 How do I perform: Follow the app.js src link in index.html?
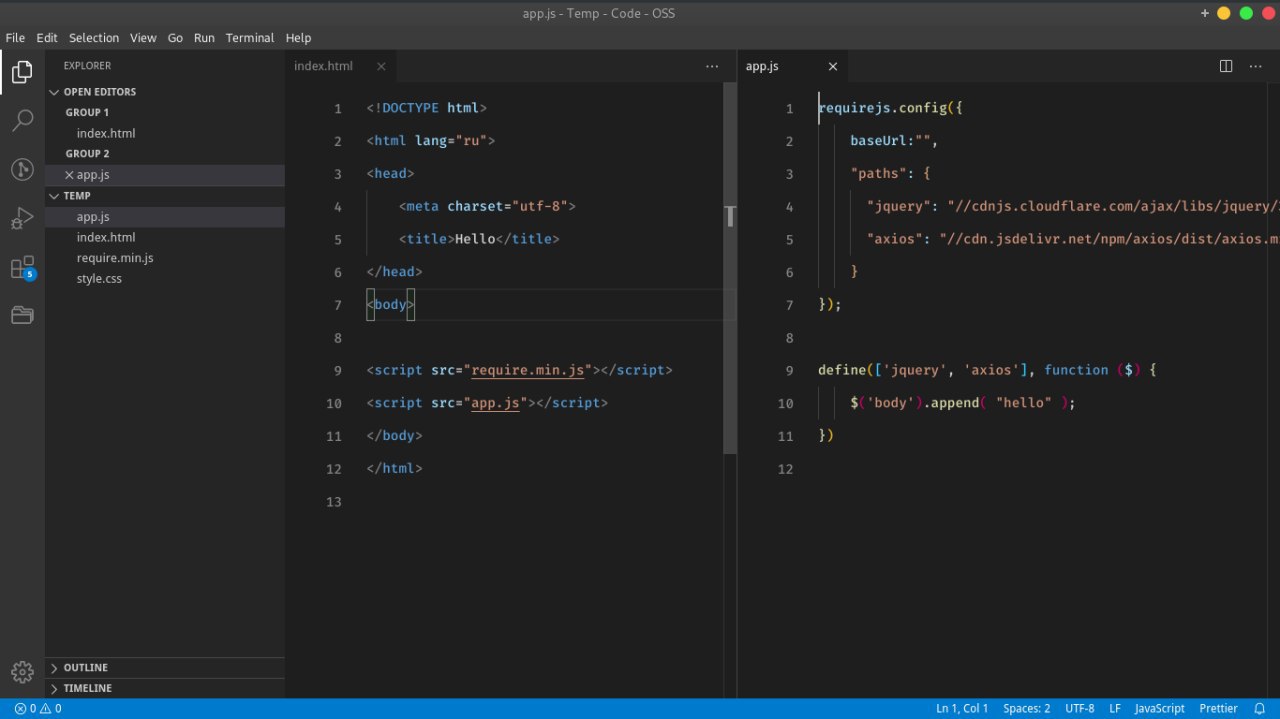496,403
